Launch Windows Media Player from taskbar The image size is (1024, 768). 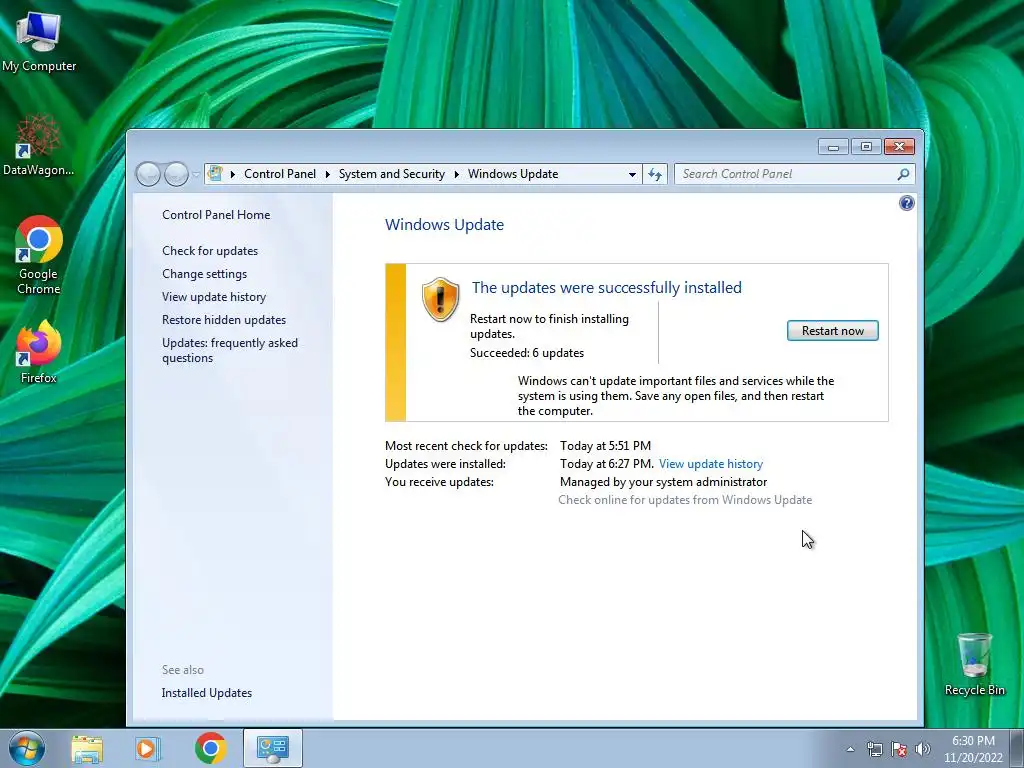[148, 748]
